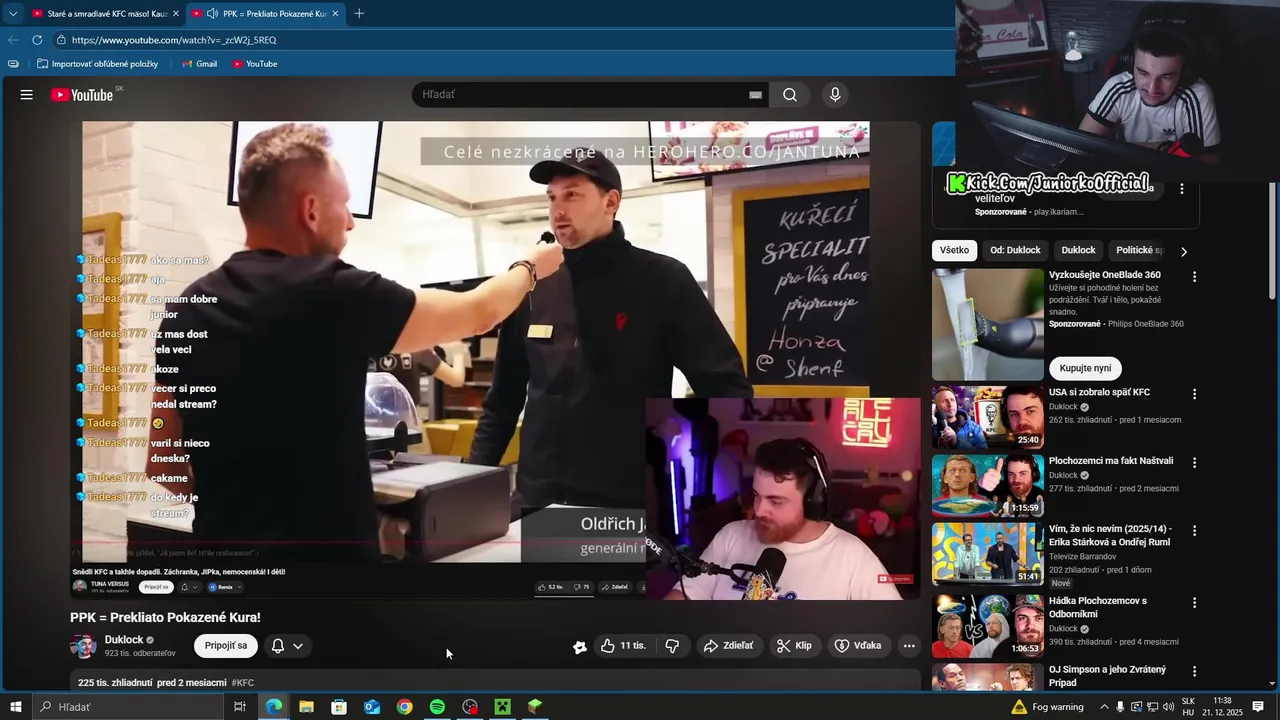The image size is (1280, 720).
Task: Click the Pripojiť sa join button
Action: click(226, 646)
